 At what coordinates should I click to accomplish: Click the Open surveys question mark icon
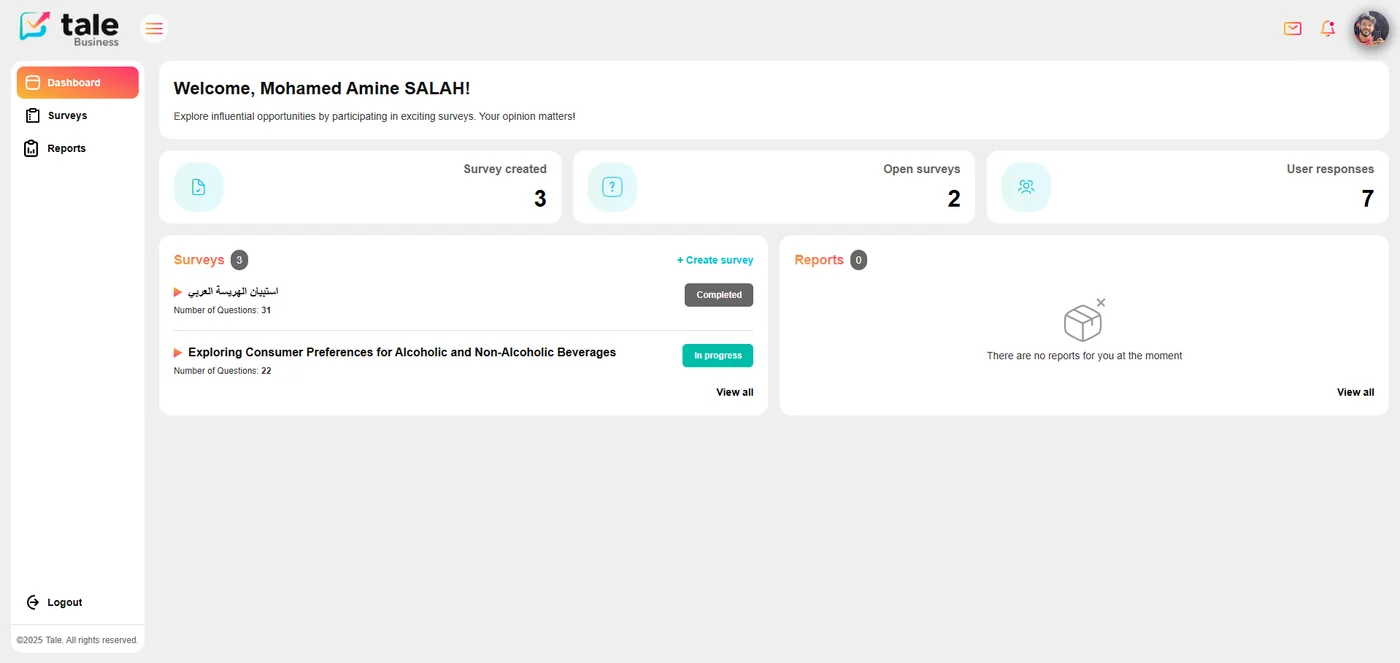click(x=612, y=187)
